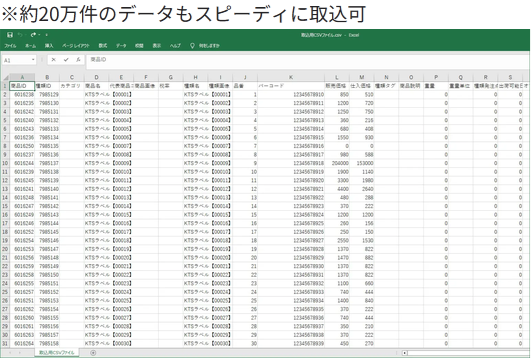This screenshot has height=362, width=532.
Task: Click the Tell Me lightbulb icon
Action: click(x=192, y=45)
